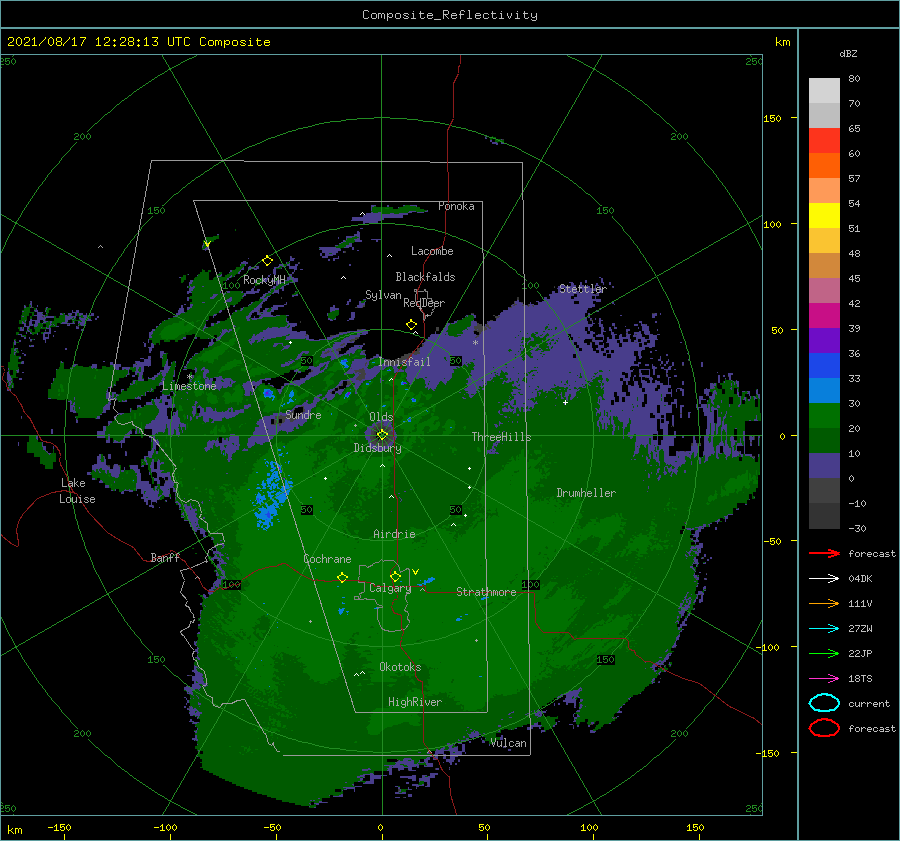Screen dimensions: 900x841
Task: Select magenta 39-42 dBZ swatch
Action: tap(824, 315)
